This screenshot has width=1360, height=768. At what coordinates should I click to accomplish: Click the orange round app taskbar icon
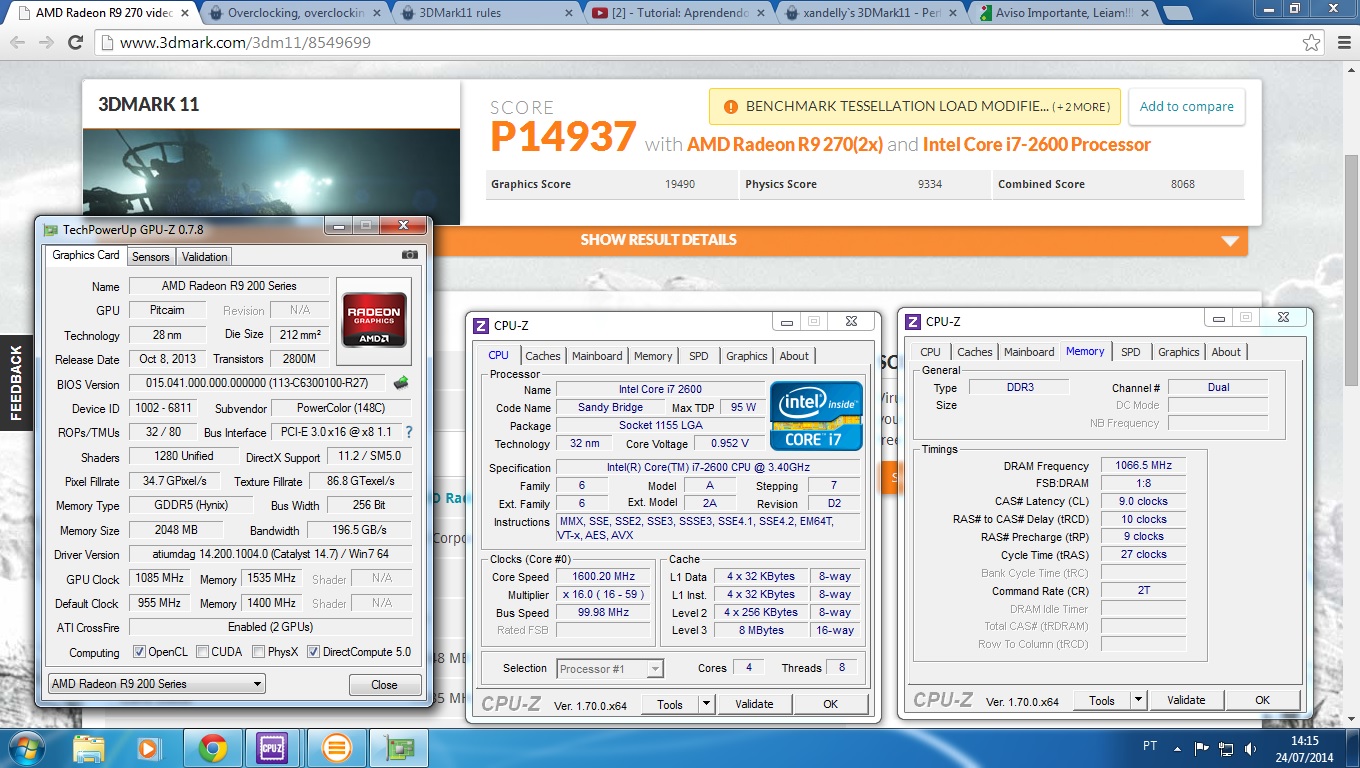(337, 747)
